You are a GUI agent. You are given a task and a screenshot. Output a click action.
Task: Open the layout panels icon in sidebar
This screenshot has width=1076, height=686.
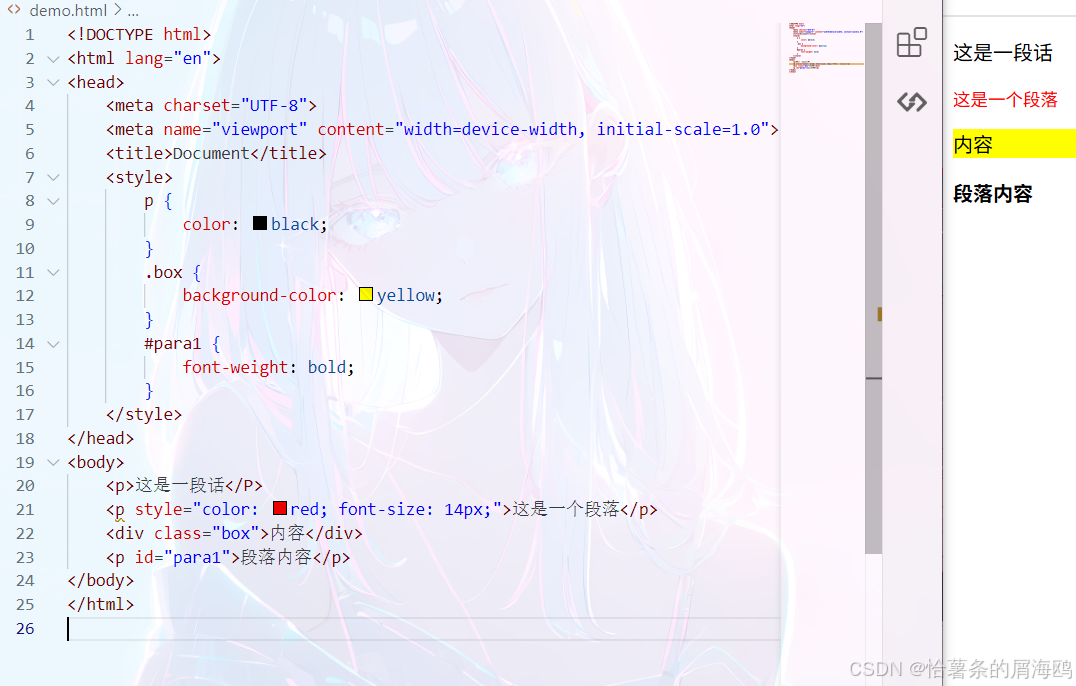point(911,43)
